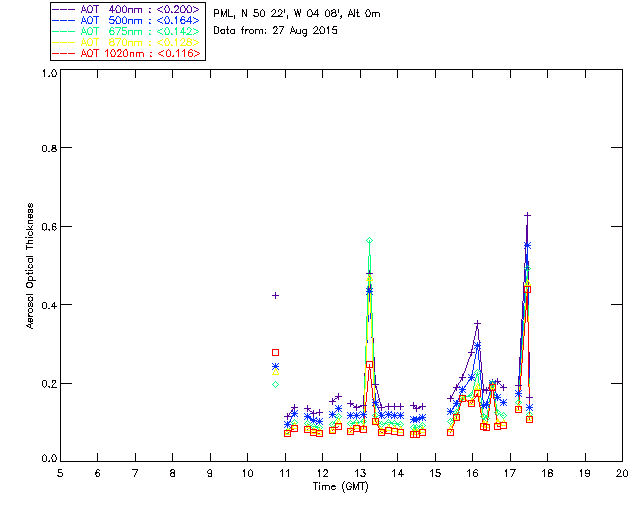Select the PML station location header text

coord(297,14)
